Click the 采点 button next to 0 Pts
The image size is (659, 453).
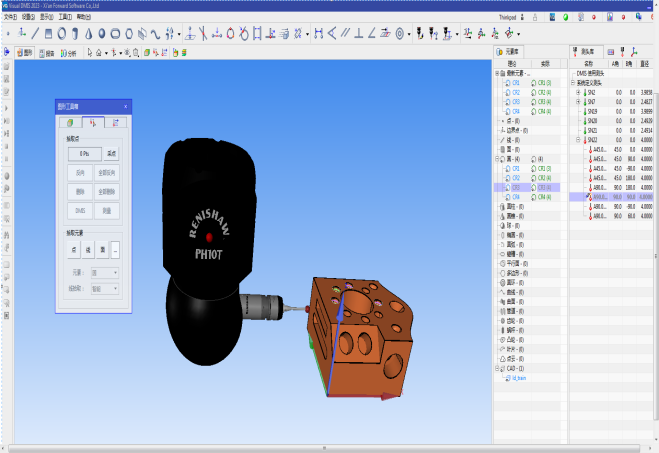[x=111, y=154]
